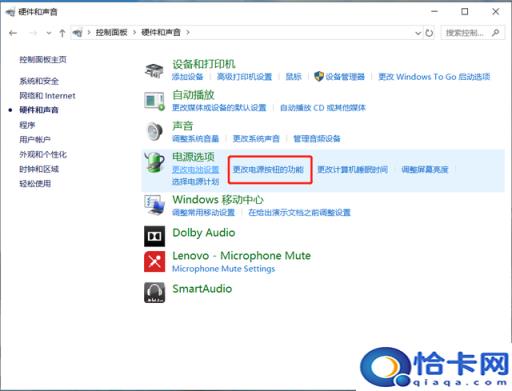Open the recent locations dropdown arrow
The height and width of the screenshot is (391, 512).
pyautogui.click(x=49, y=33)
